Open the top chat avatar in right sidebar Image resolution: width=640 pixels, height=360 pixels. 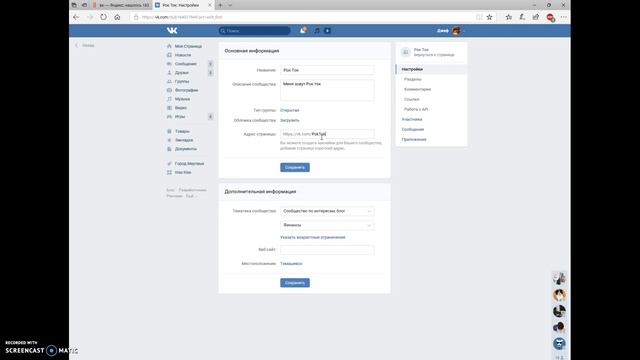tap(559, 279)
